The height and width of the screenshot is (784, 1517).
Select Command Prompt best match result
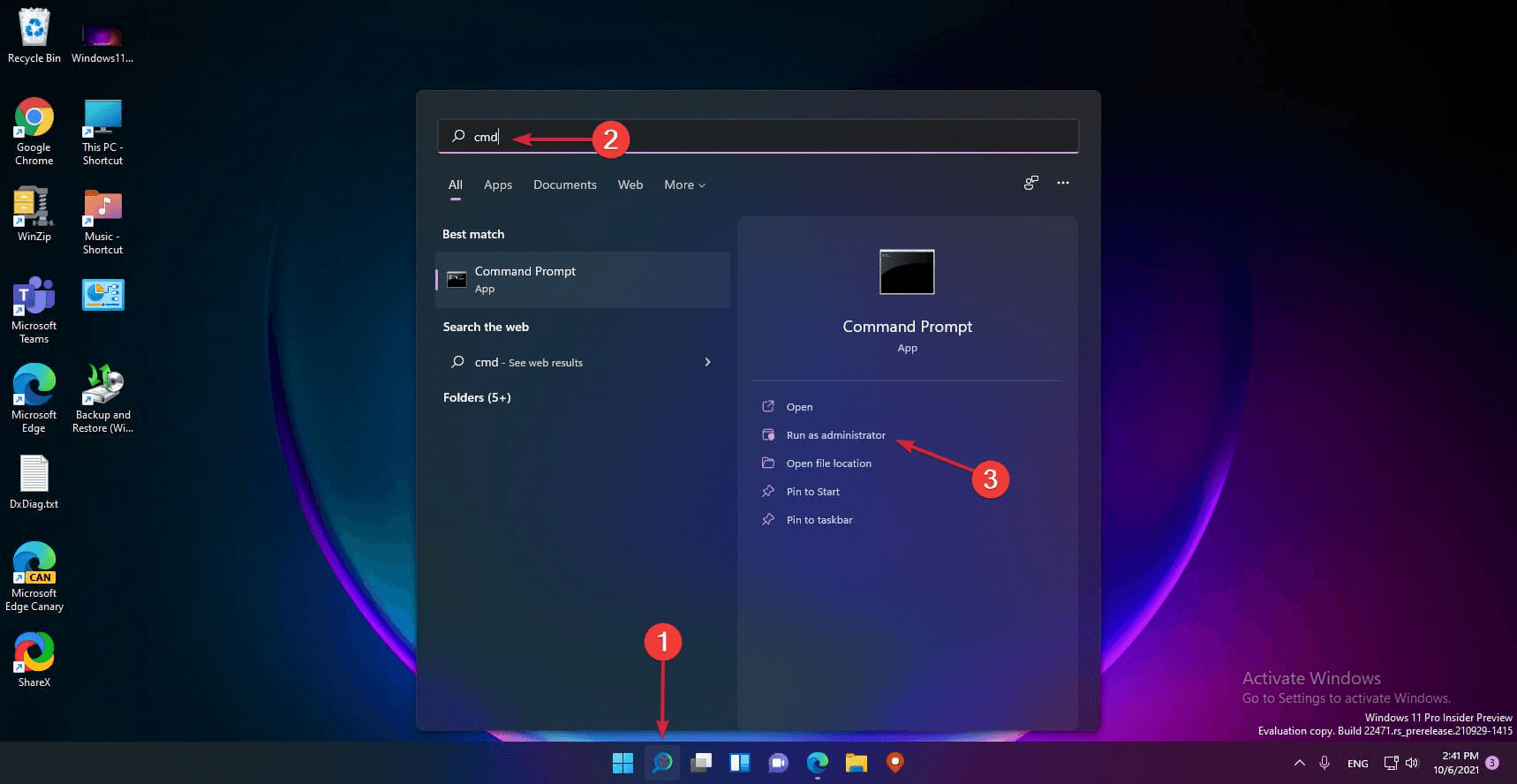pyautogui.click(x=583, y=280)
